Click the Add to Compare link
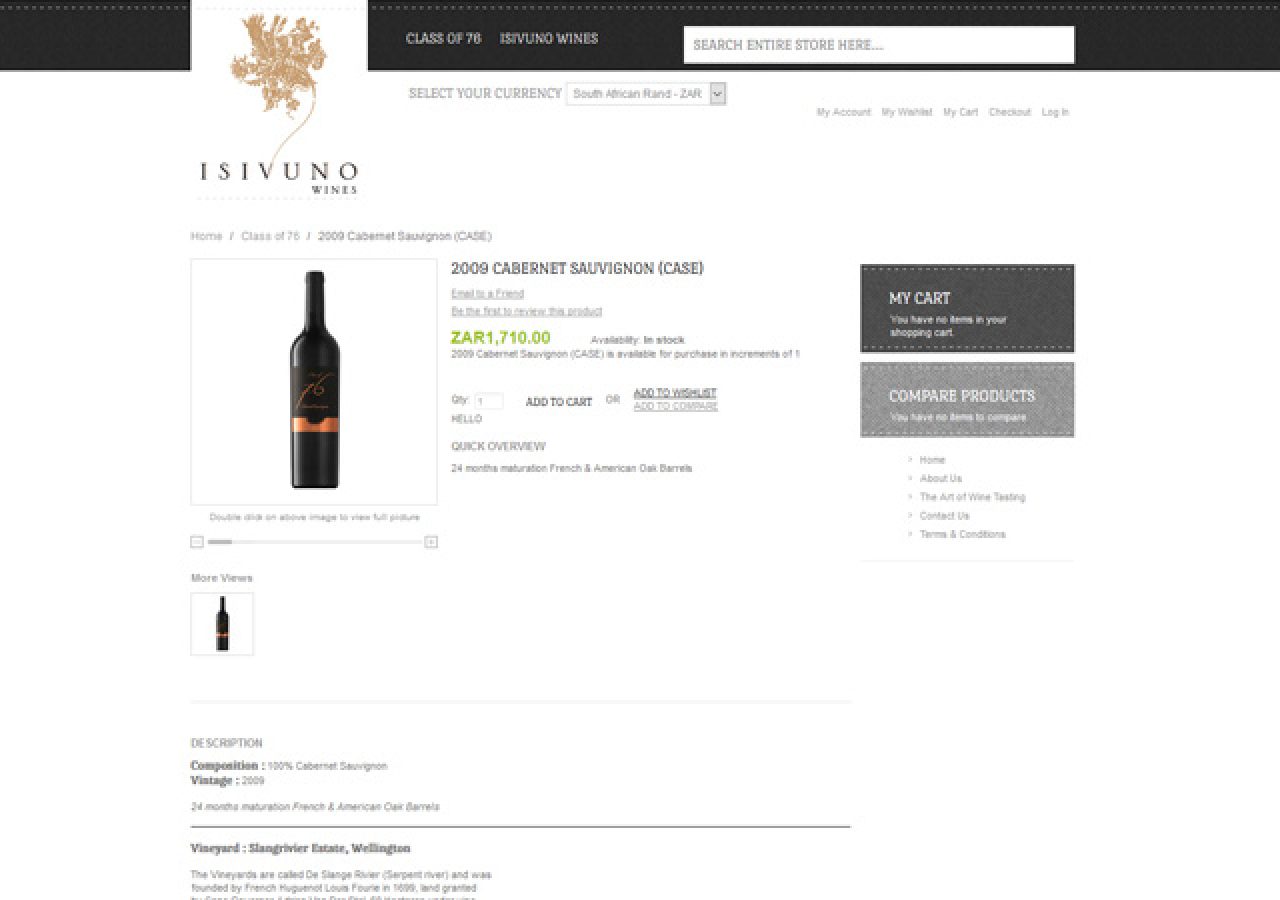 pos(675,406)
